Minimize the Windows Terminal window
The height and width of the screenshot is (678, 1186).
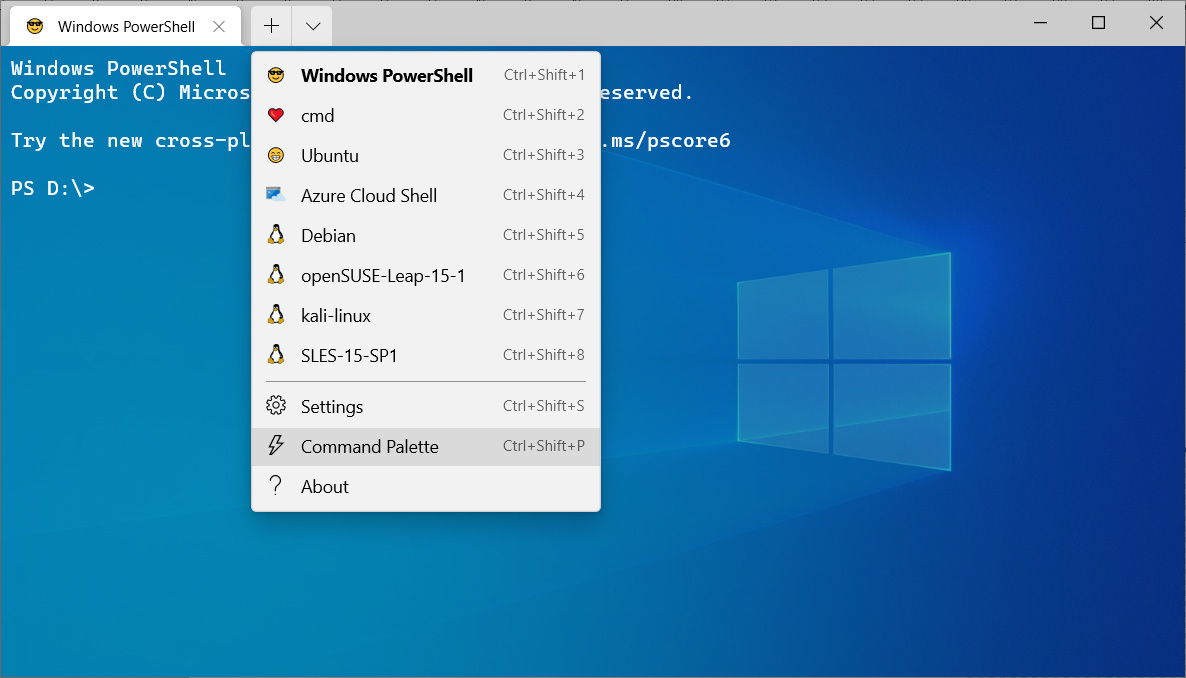click(x=1041, y=23)
